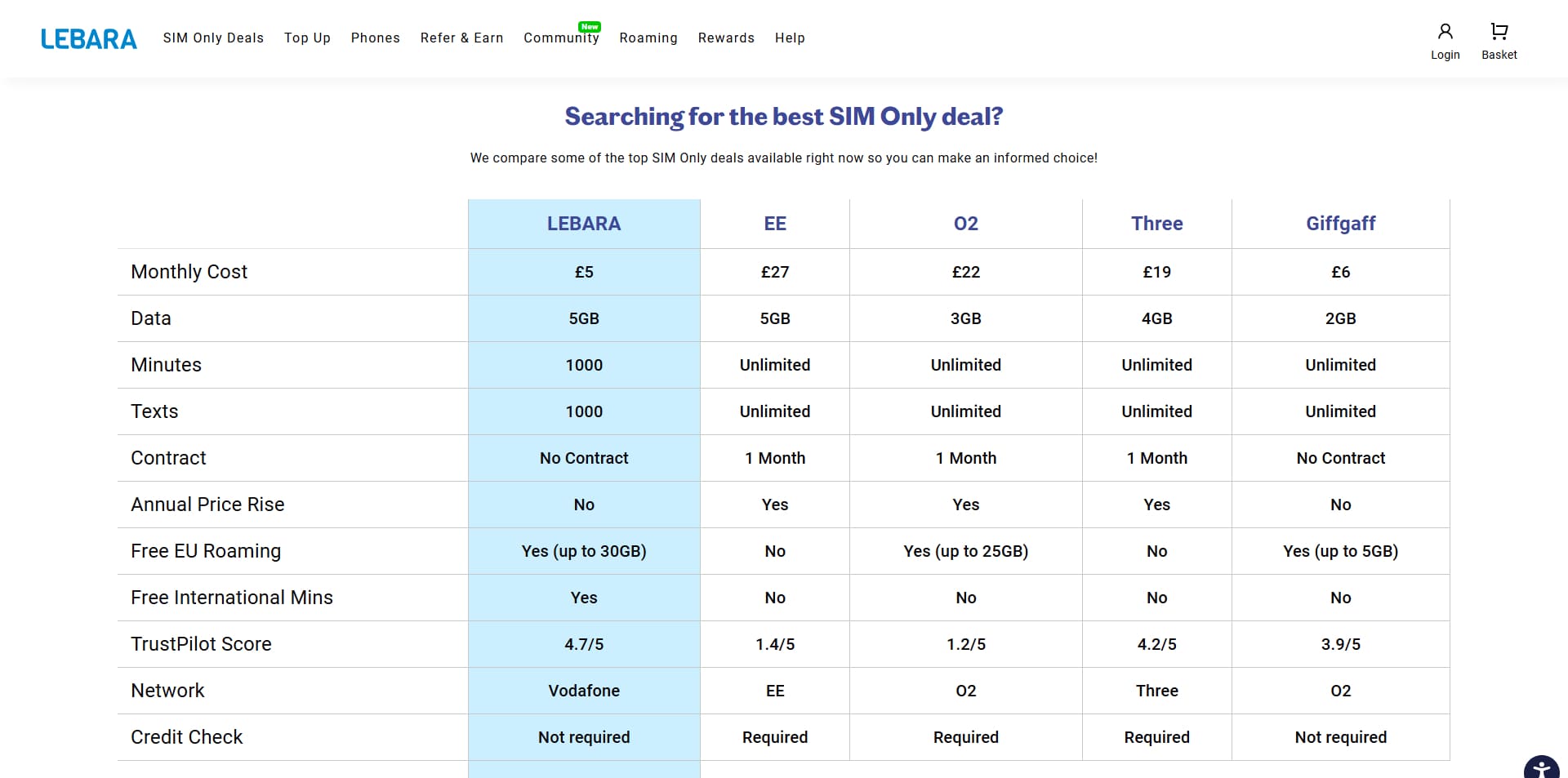
Task: Open the accessibility widget icon
Action: pyautogui.click(x=1542, y=769)
